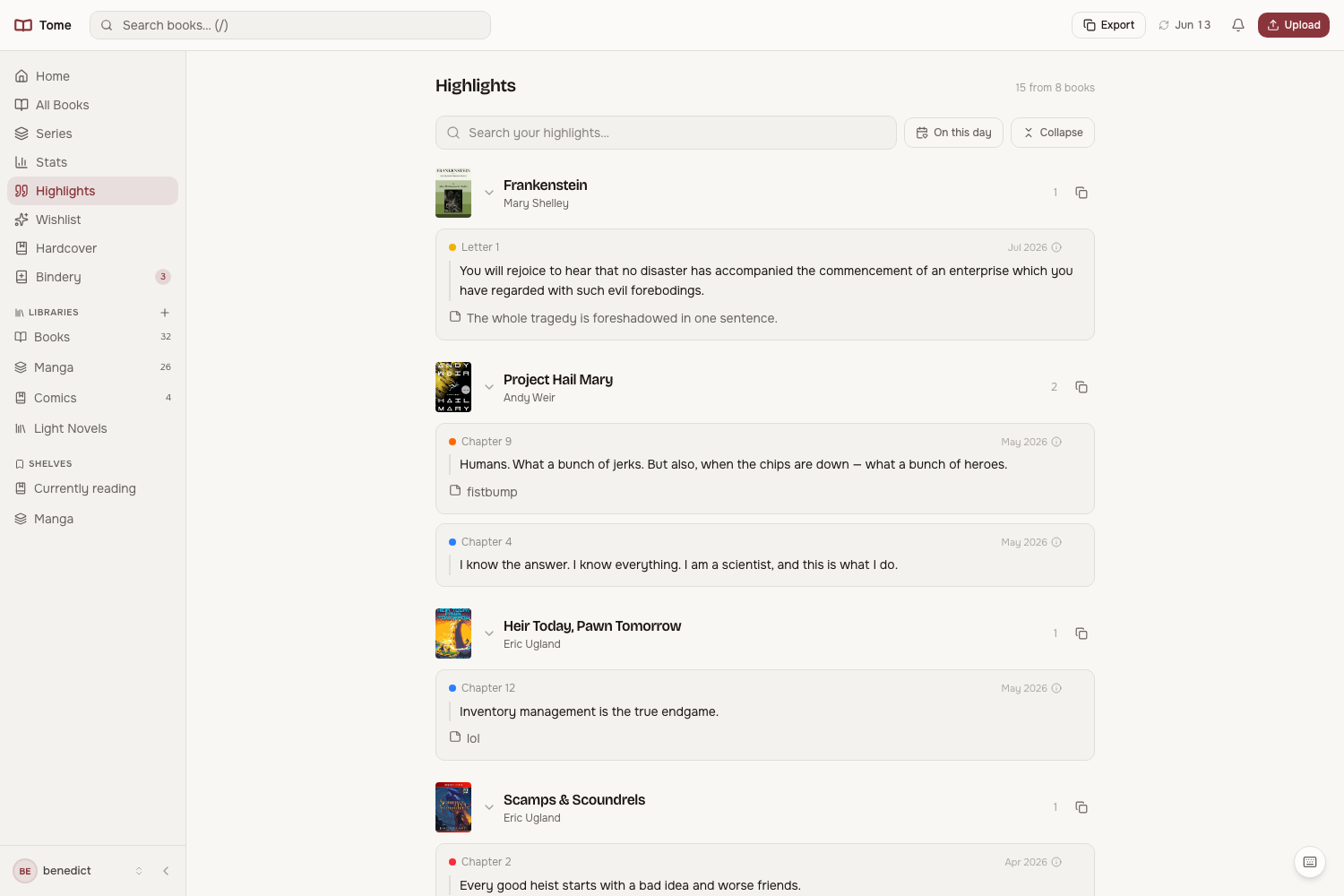Open the notifications bell

pos(1238,25)
